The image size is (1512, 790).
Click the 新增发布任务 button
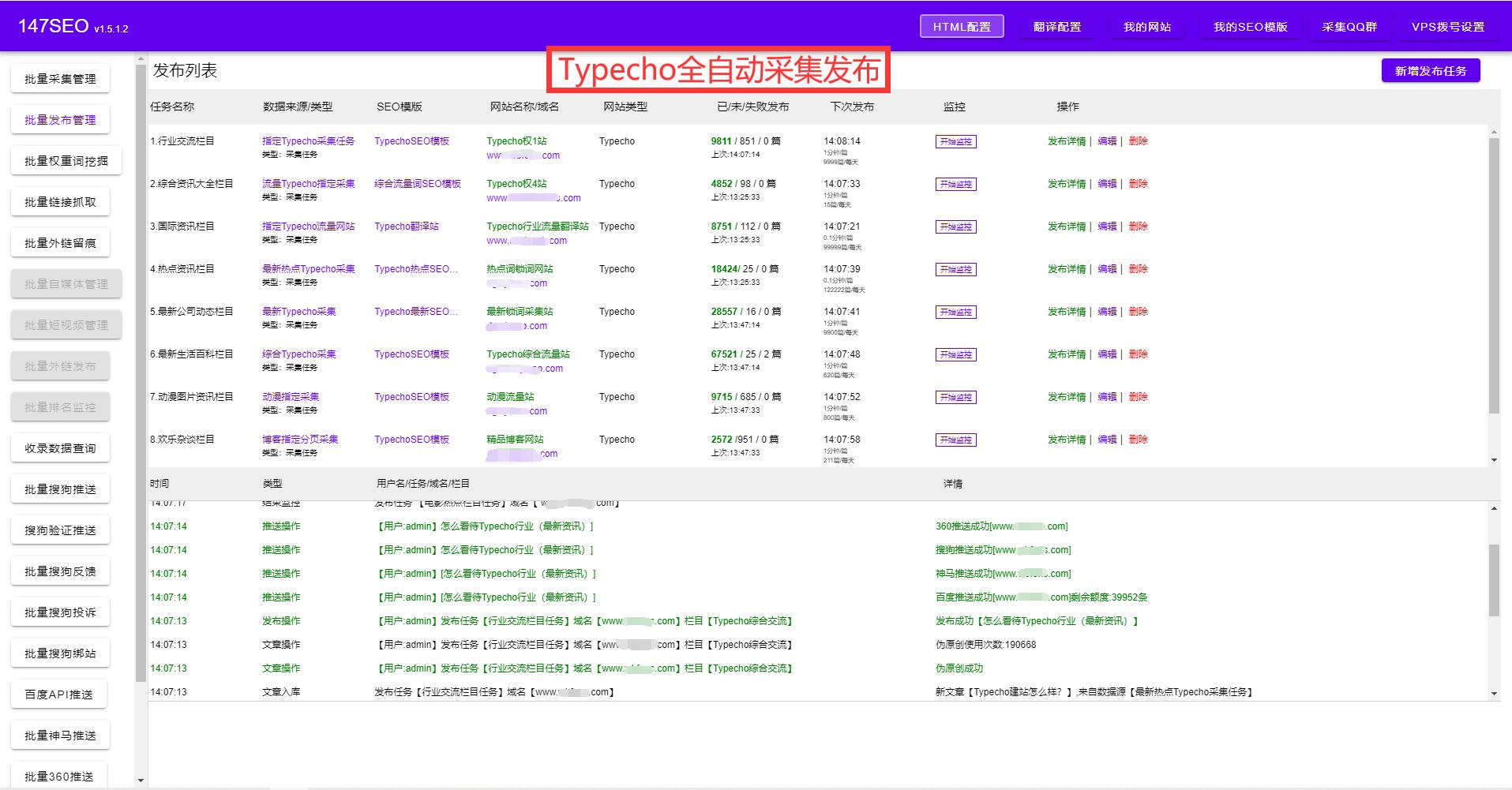point(1431,71)
